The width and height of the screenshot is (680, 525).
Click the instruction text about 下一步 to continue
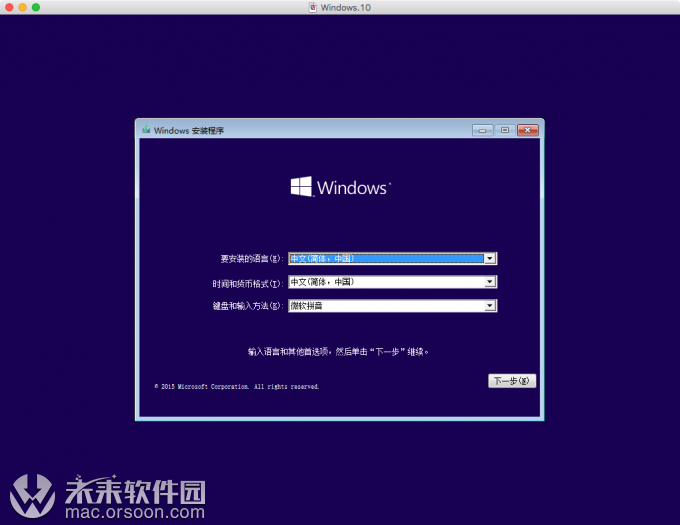[x=338, y=352]
